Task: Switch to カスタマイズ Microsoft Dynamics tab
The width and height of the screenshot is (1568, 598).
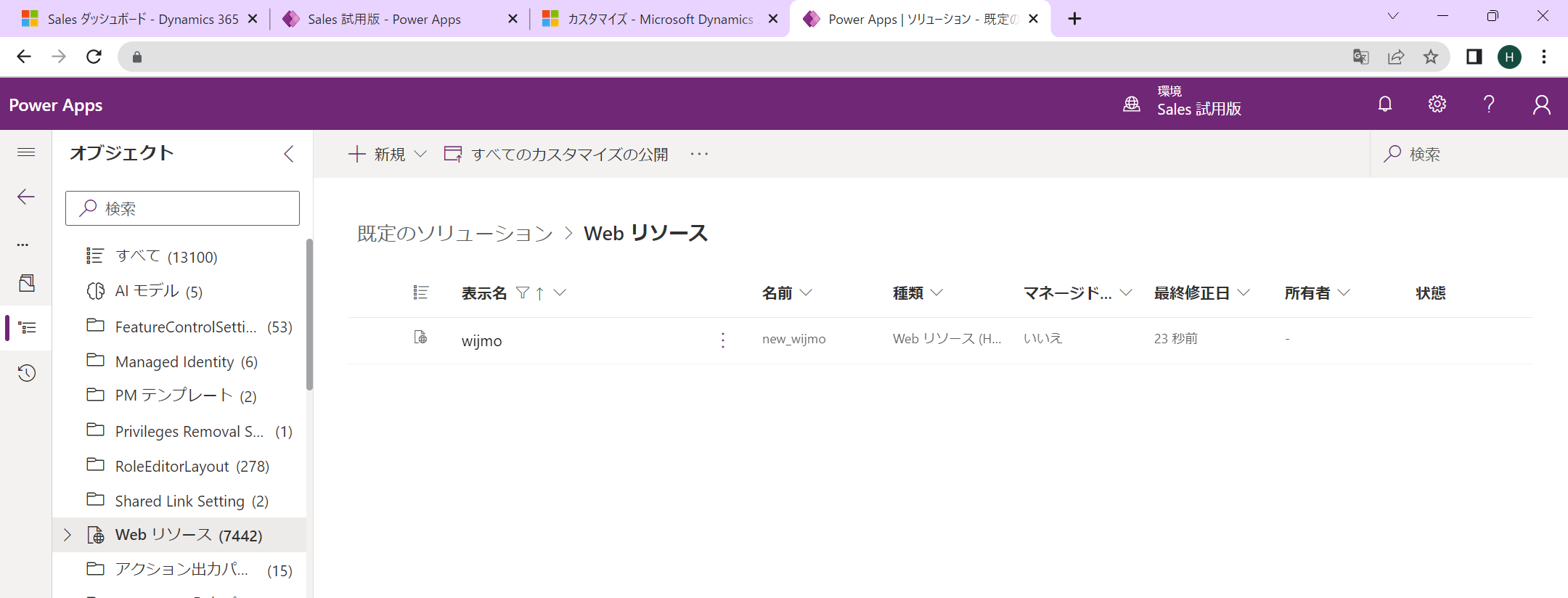Action: [660, 19]
